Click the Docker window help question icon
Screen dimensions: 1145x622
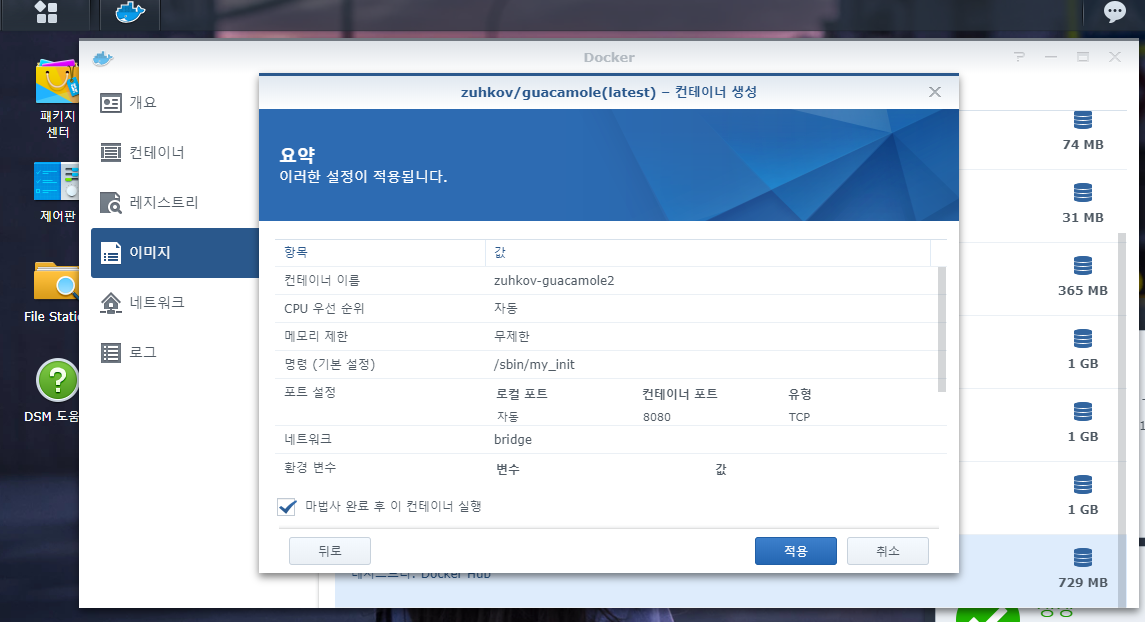(1019, 57)
